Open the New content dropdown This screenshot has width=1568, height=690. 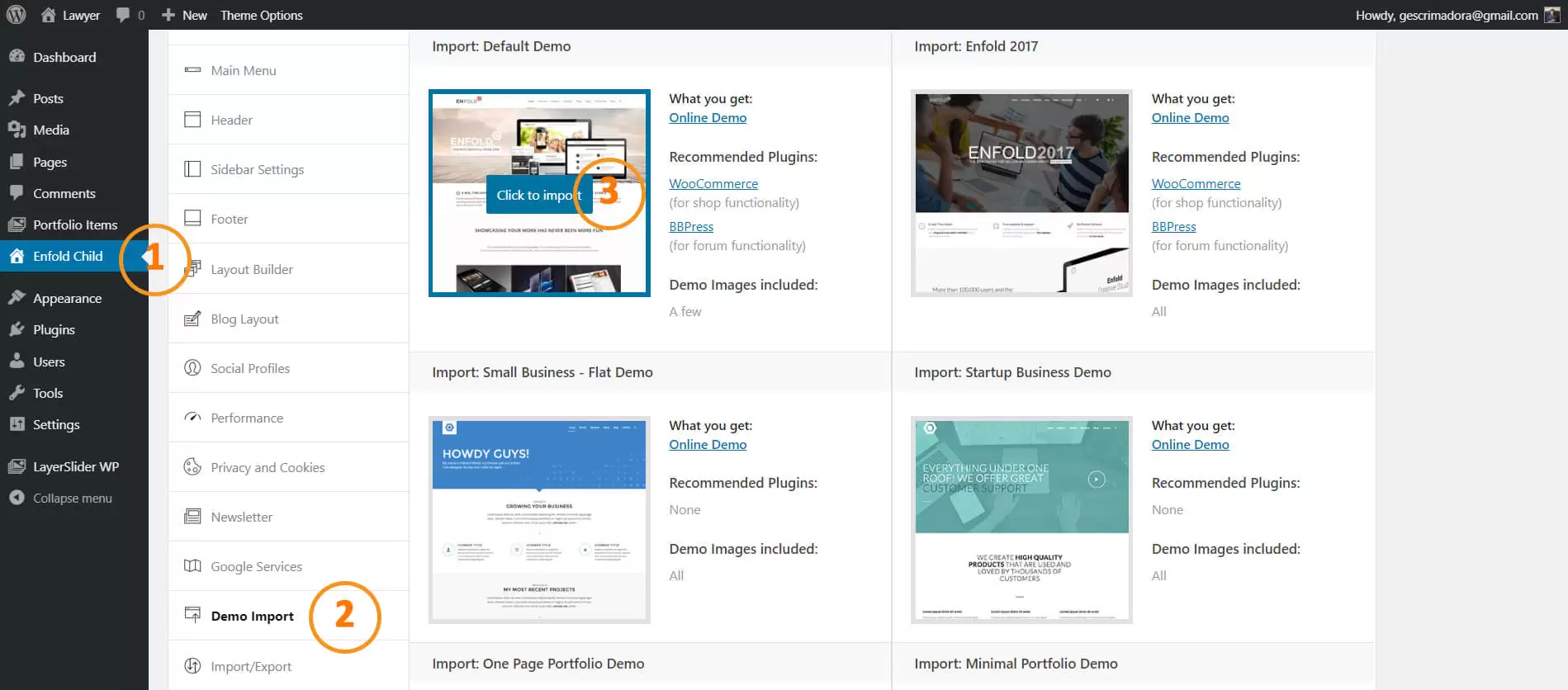pos(185,15)
